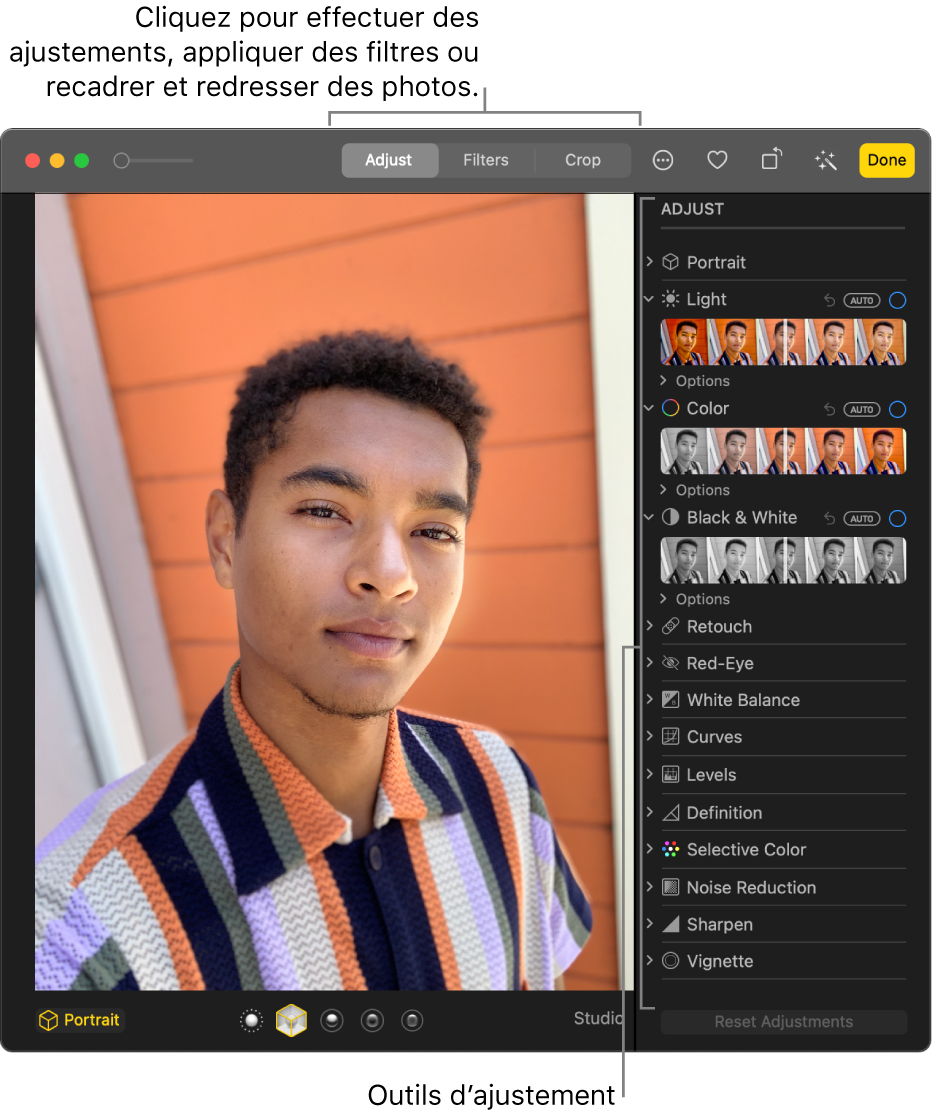Screen dimensions: 934x1120
Task: Click the Black & White thumbnail strip slider
Action: point(783,561)
